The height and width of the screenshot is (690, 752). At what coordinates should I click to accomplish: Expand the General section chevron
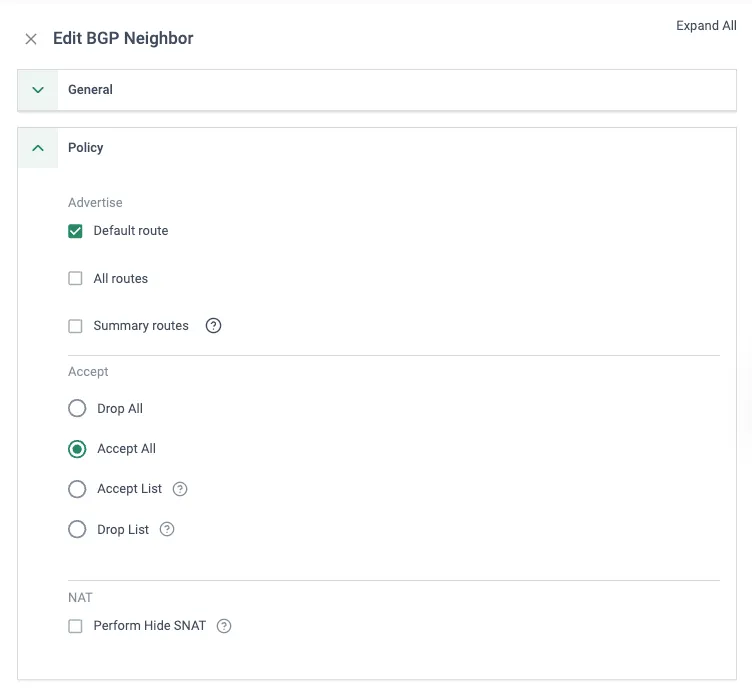[38, 90]
